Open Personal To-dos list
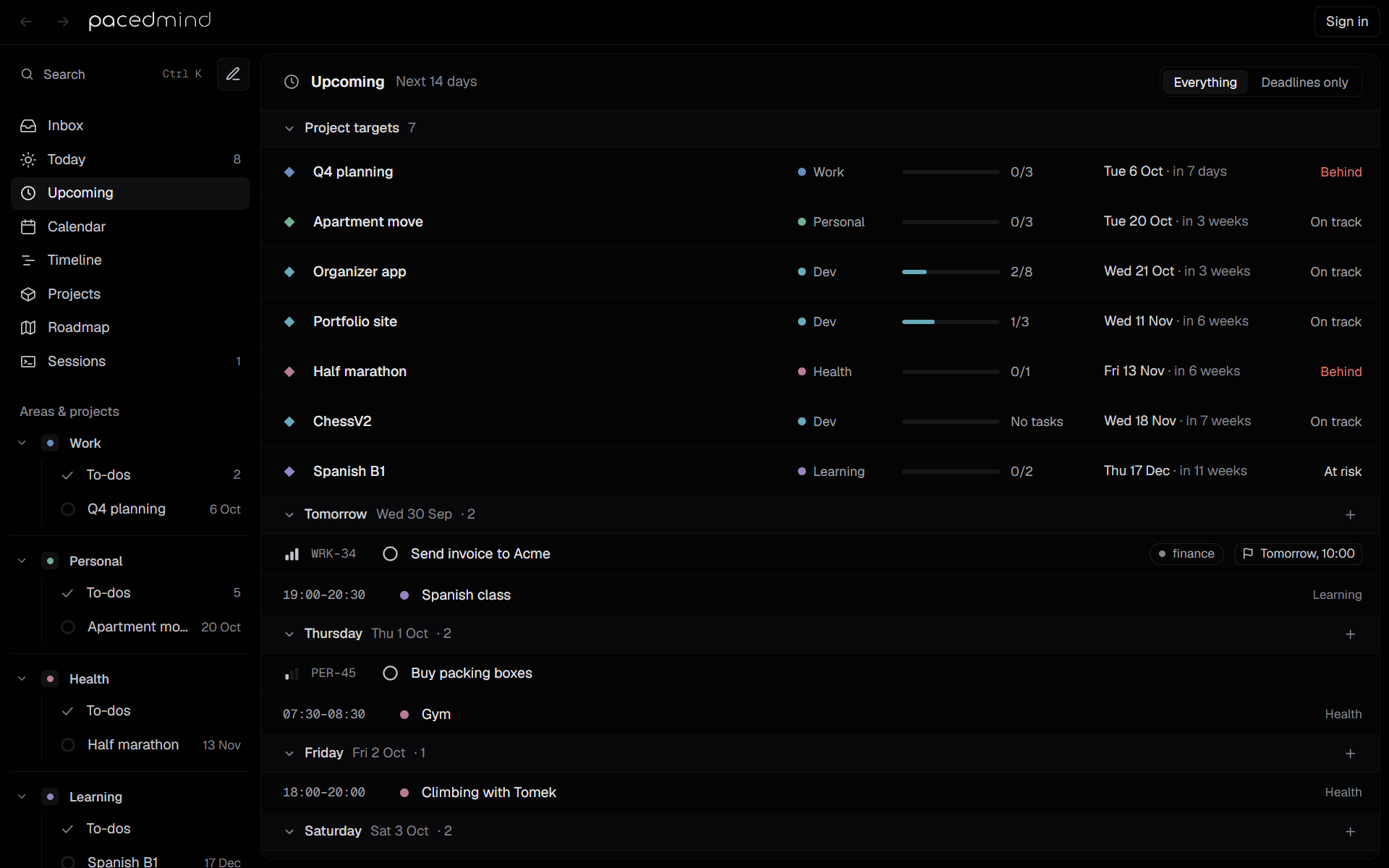Screen dimensions: 1389x868 (150, 593)
